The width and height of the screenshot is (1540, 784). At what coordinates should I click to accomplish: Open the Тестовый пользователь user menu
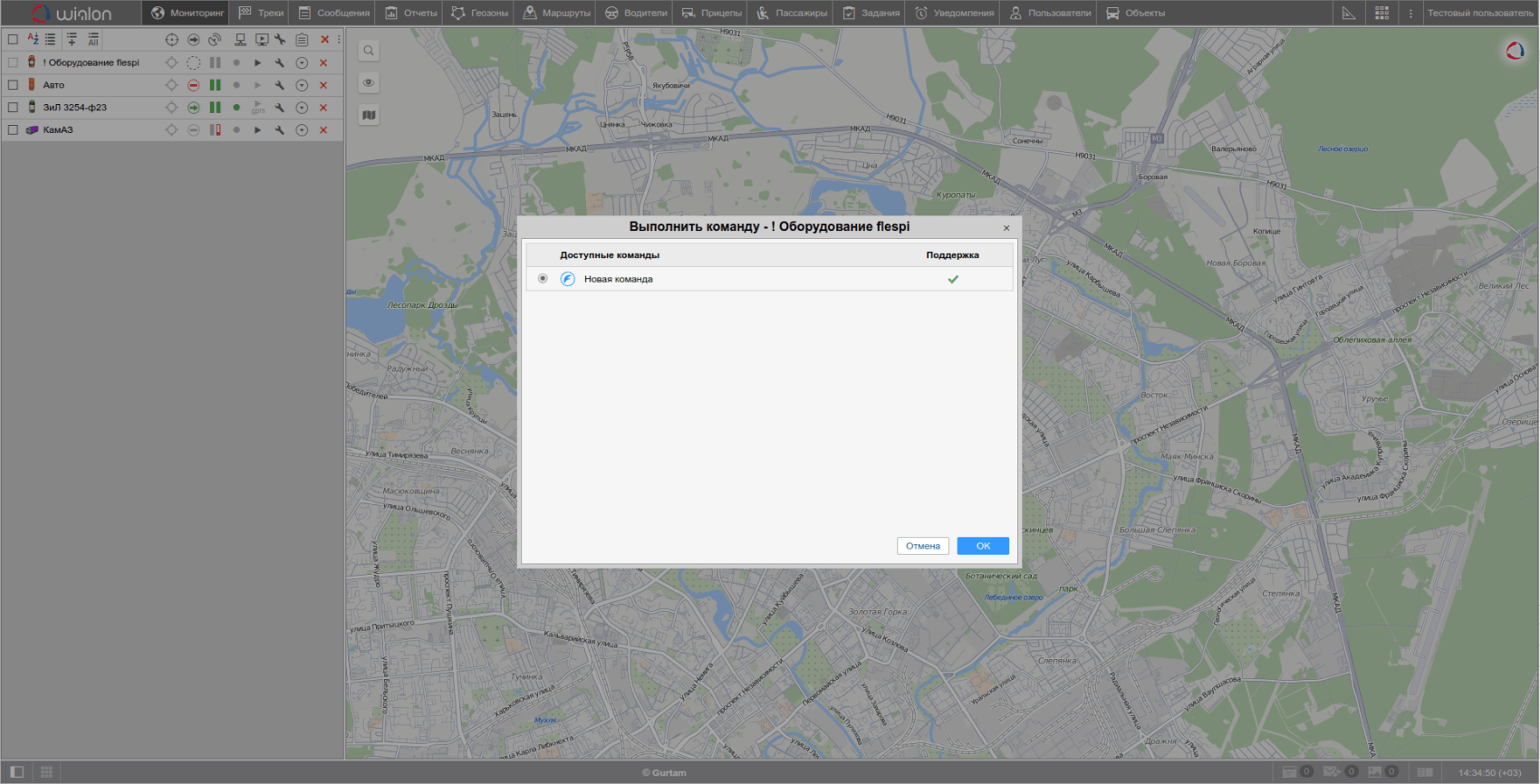pos(1480,13)
